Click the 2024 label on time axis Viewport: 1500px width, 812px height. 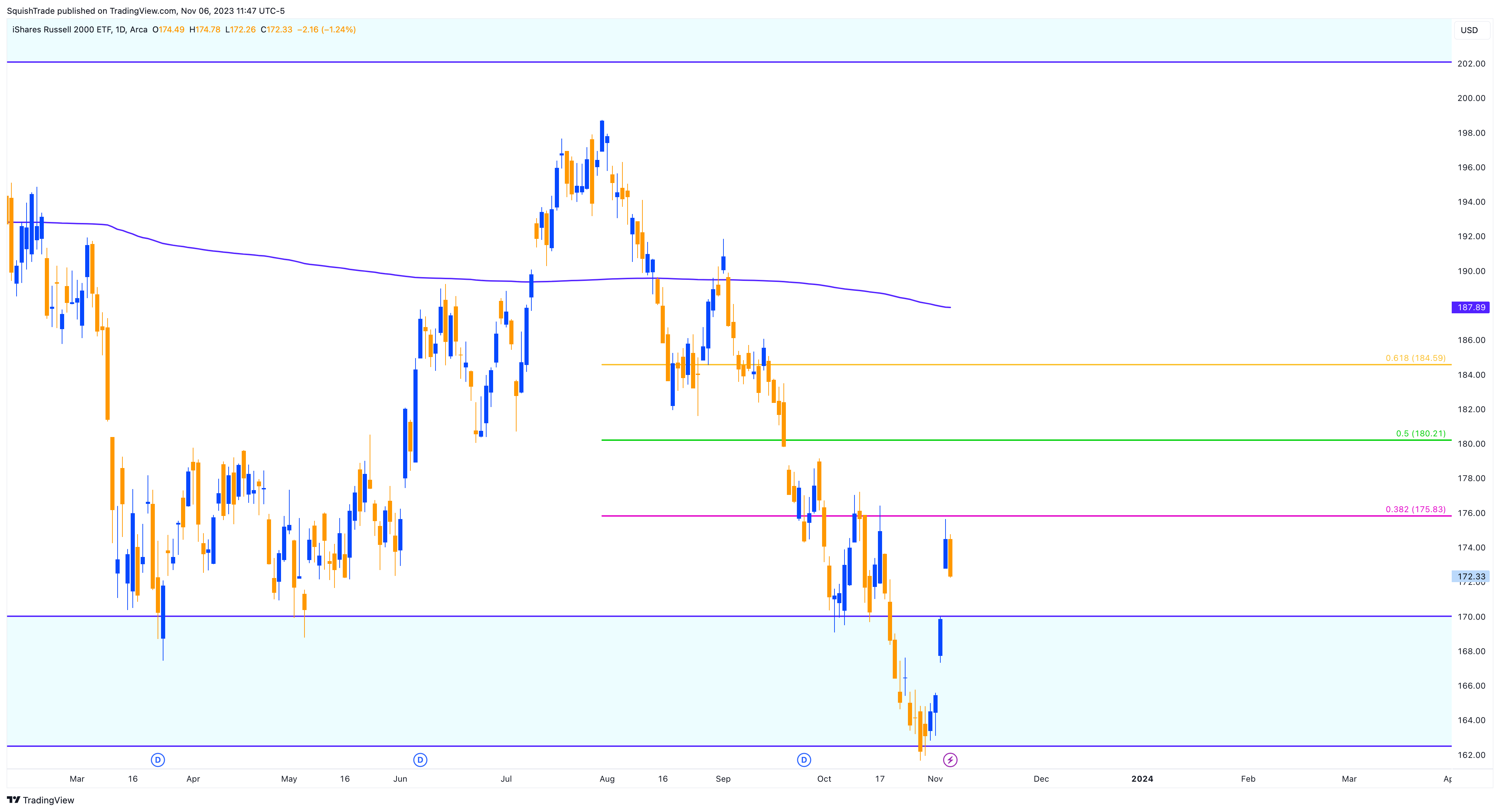[x=1142, y=779]
